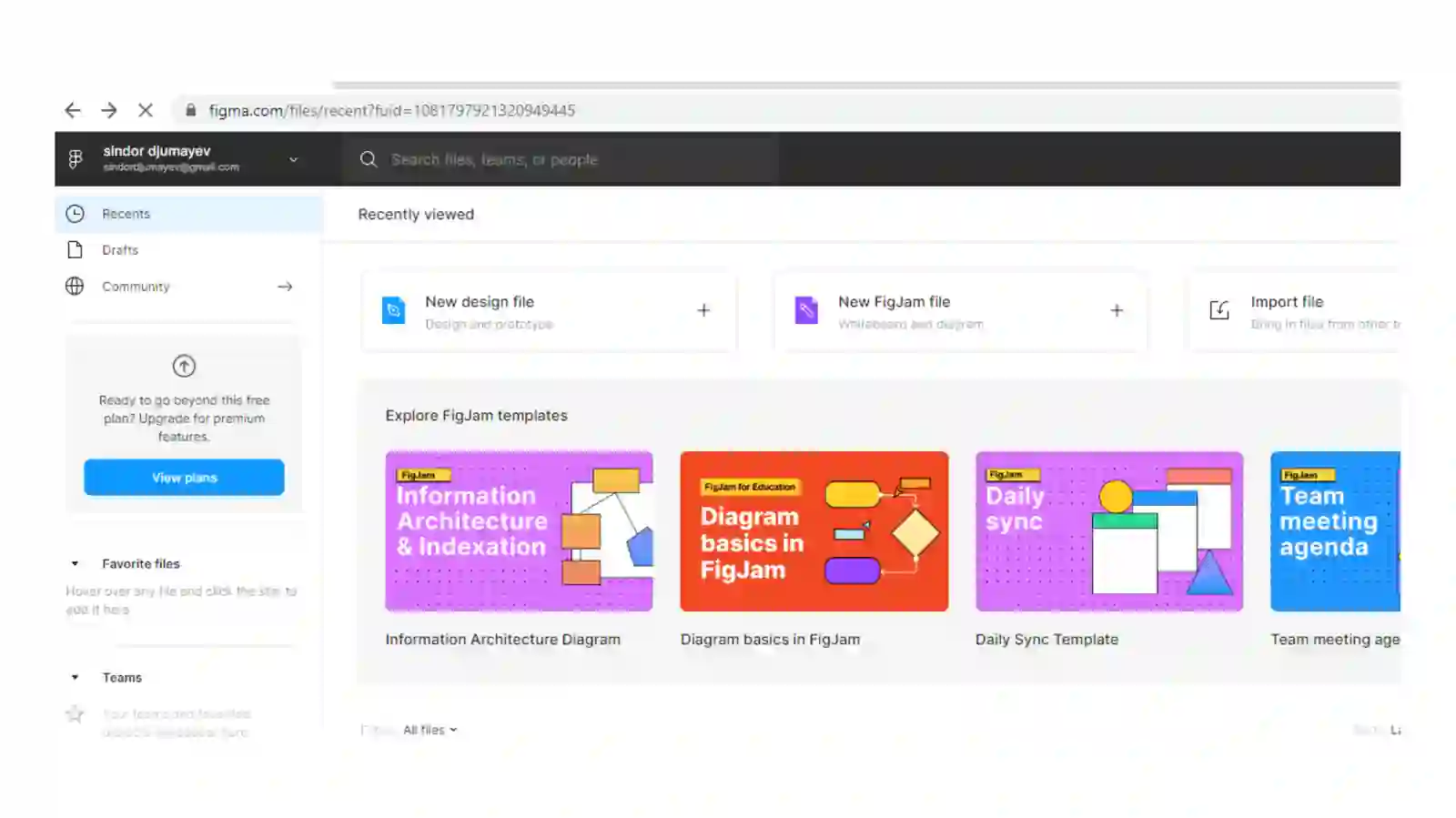Click the Teams section label
Viewport: 1456px width, 818px height.
tap(122, 677)
